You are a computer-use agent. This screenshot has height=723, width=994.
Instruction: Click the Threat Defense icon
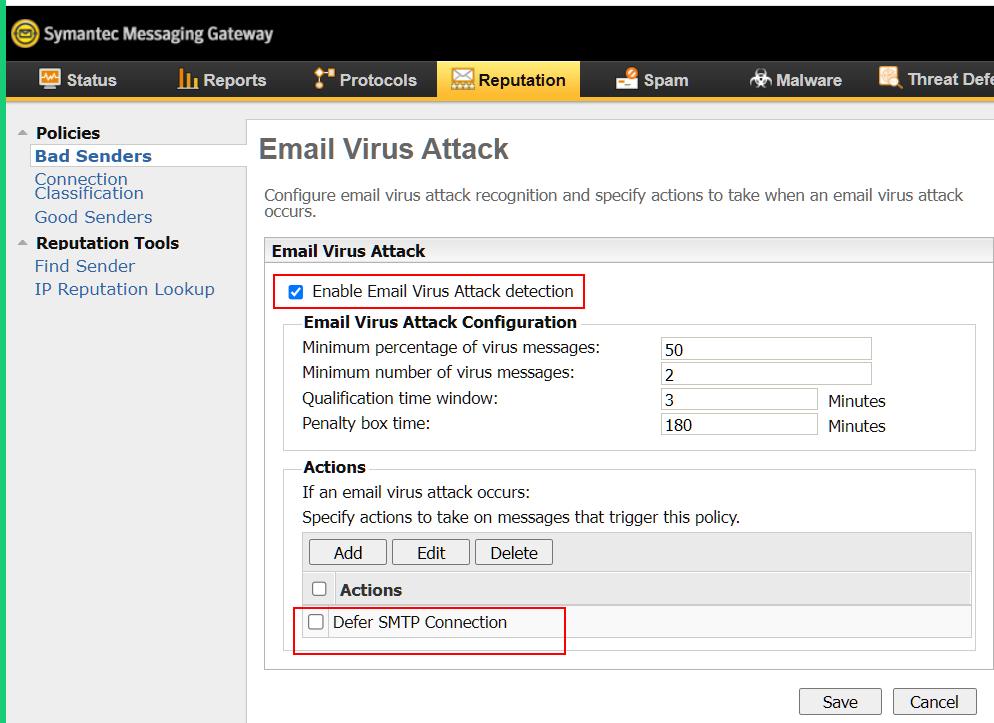[x=890, y=77]
